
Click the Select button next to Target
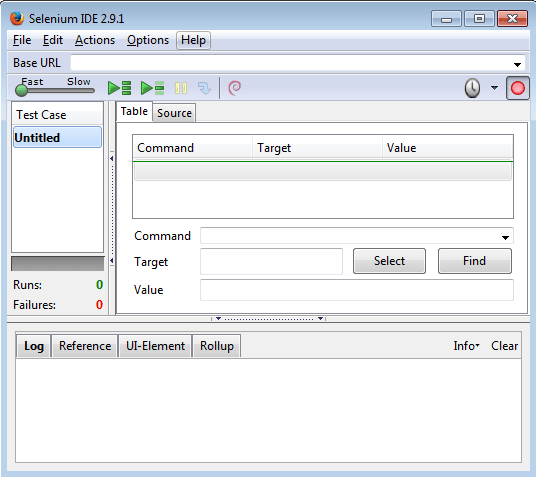[389, 261]
